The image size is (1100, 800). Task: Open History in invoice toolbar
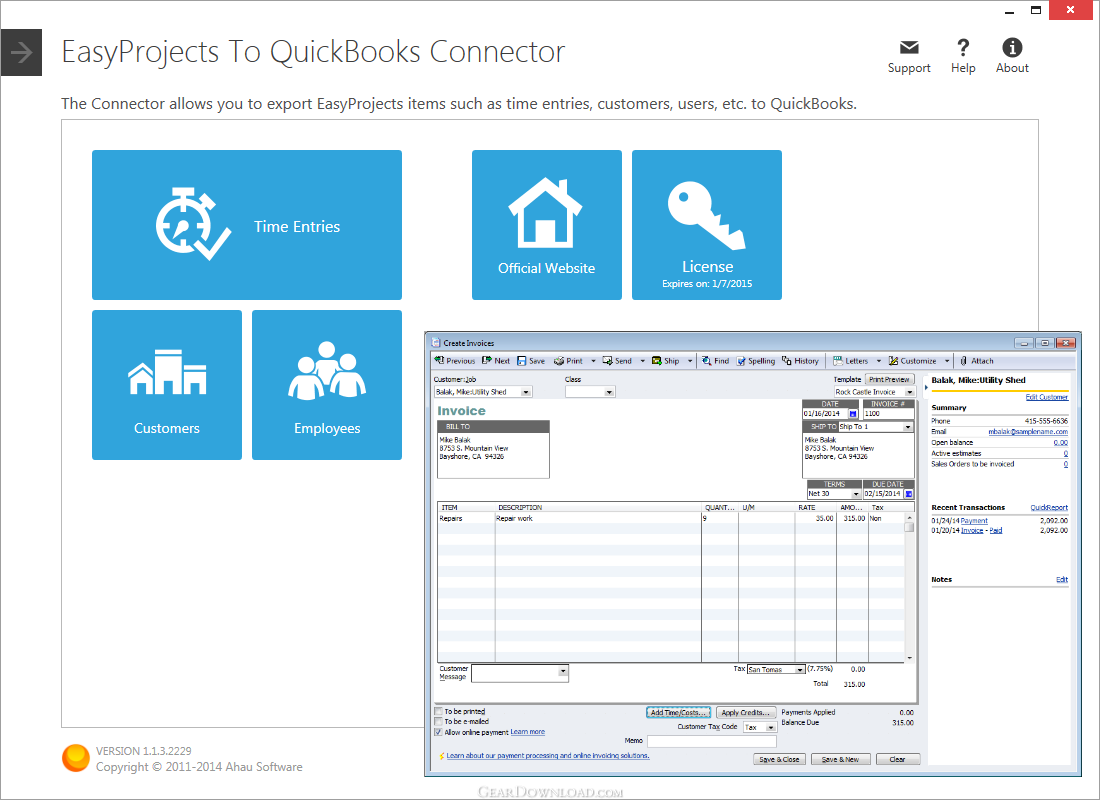point(800,361)
